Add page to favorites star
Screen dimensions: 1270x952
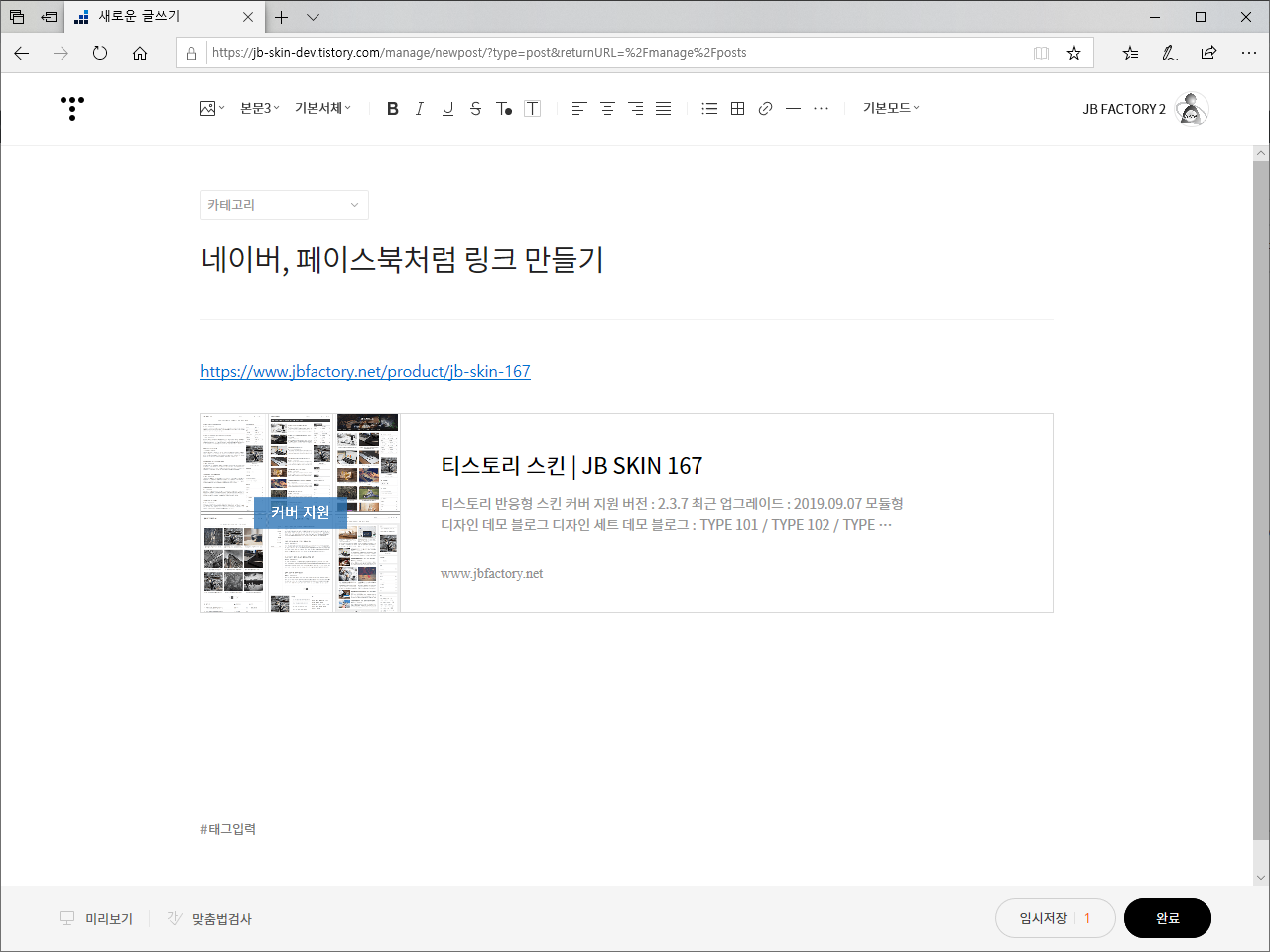[1074, 53]
